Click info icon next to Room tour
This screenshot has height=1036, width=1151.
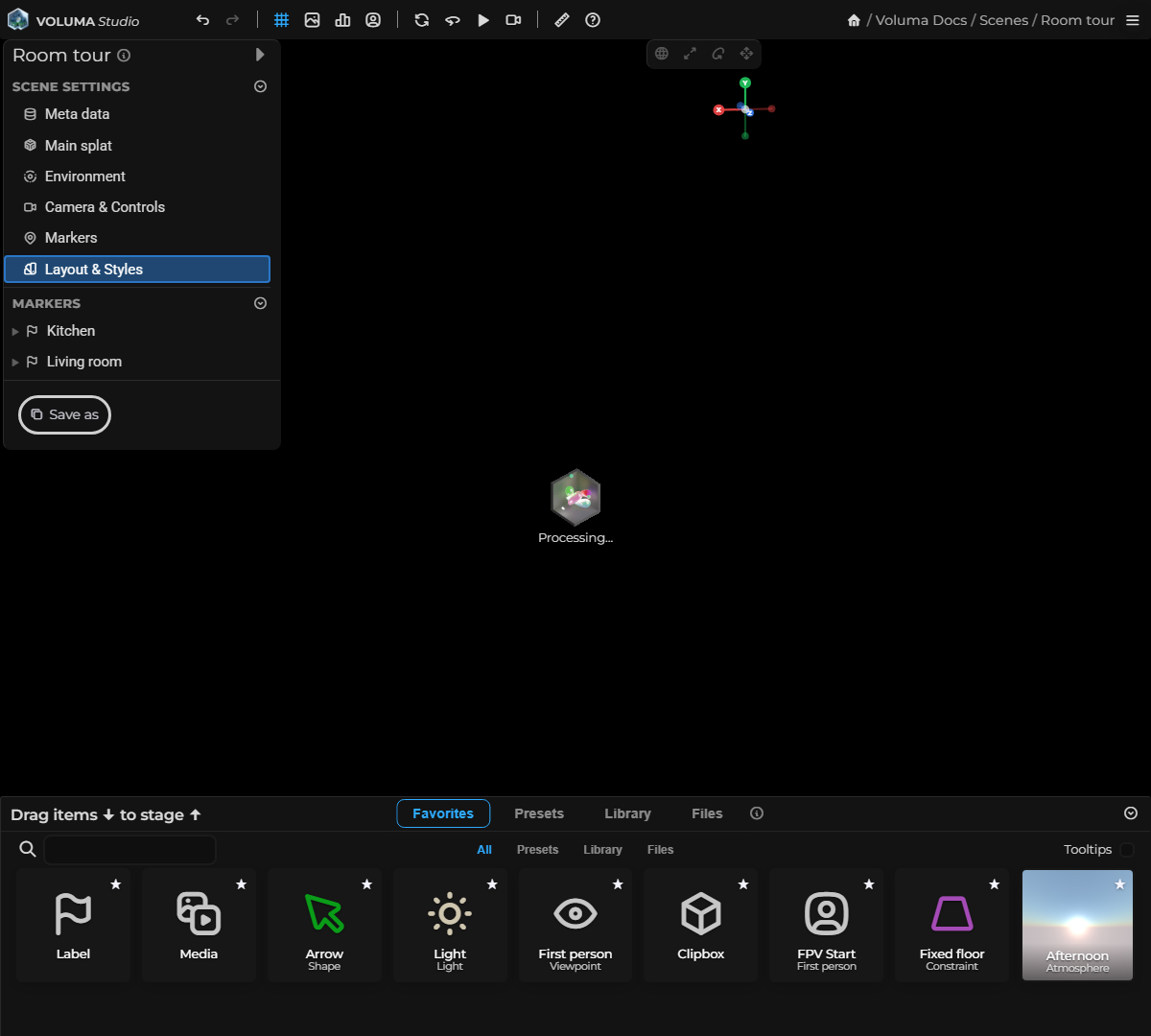(124, 56)
